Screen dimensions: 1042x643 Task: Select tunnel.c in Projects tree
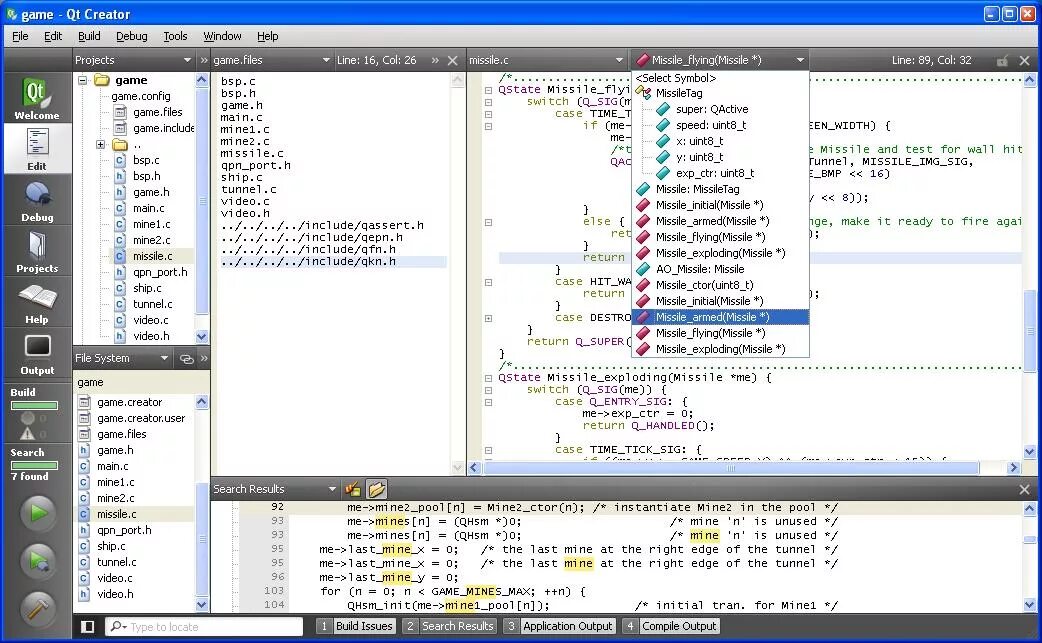[152, 304]
